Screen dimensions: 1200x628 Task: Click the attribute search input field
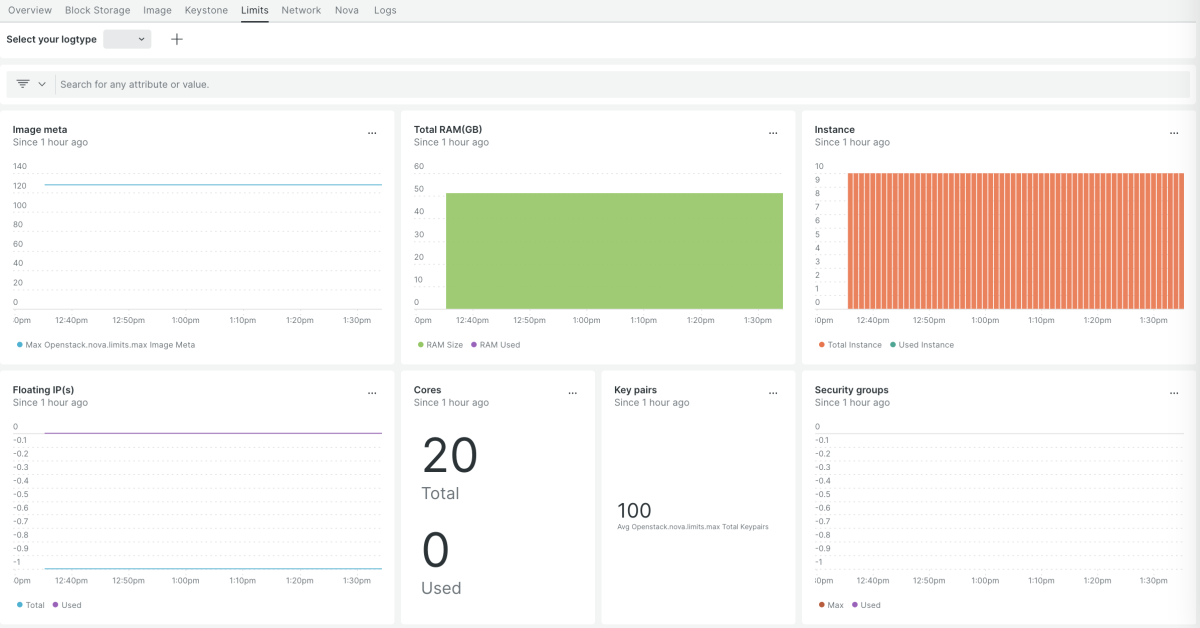[300, 84]
